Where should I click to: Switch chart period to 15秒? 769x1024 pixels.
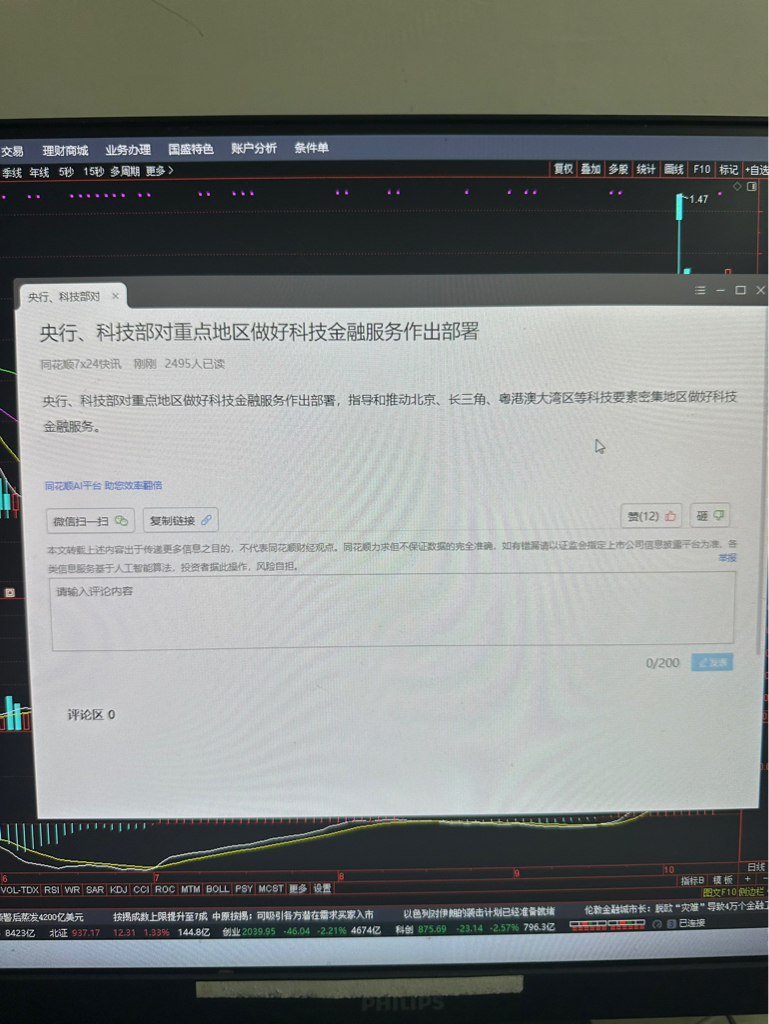[93, 171]
